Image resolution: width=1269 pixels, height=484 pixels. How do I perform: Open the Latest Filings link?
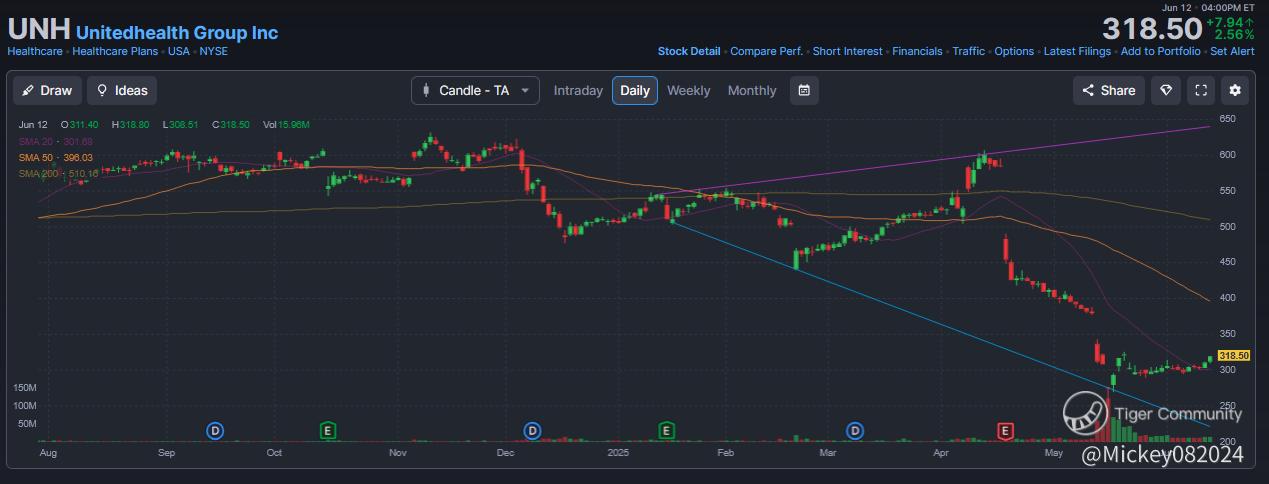1077,51
